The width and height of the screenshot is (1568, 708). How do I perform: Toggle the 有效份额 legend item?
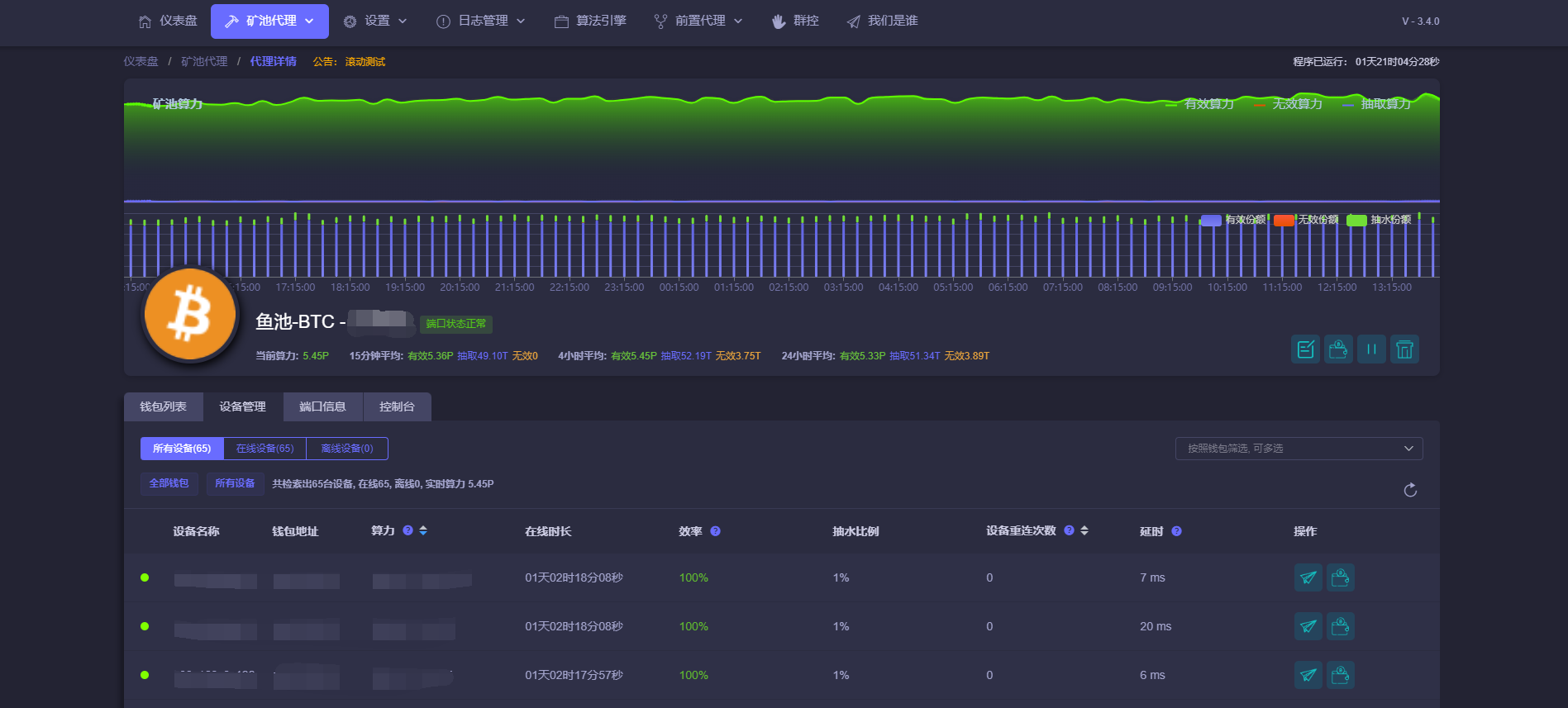pos(1233,220)
